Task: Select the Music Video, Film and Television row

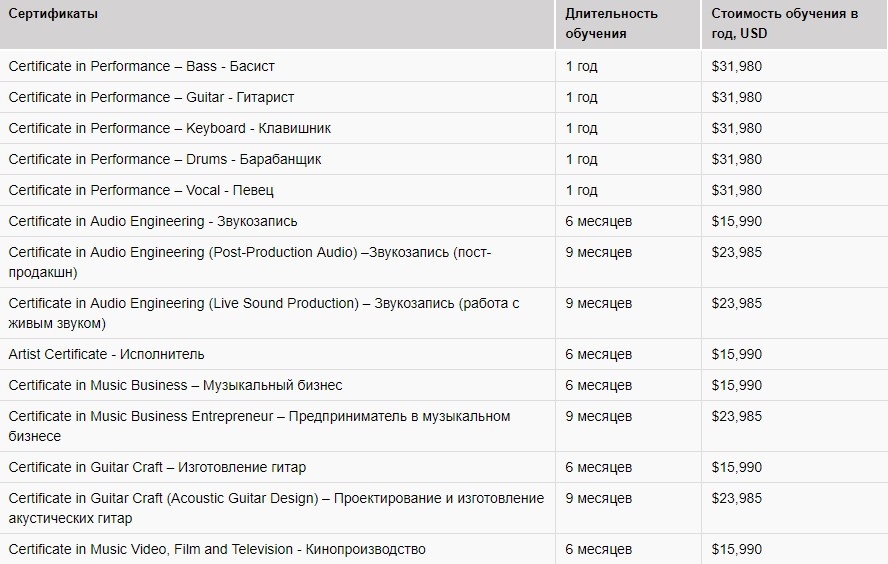Action: (217, 549)
